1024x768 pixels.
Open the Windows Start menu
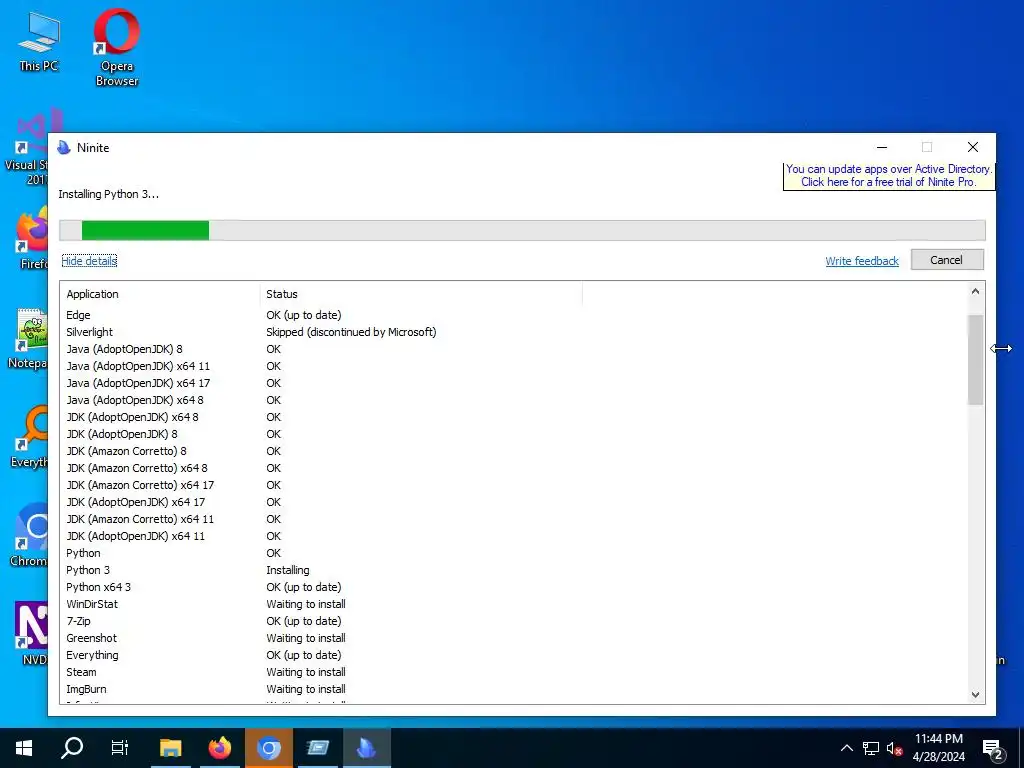pos(24,748)
